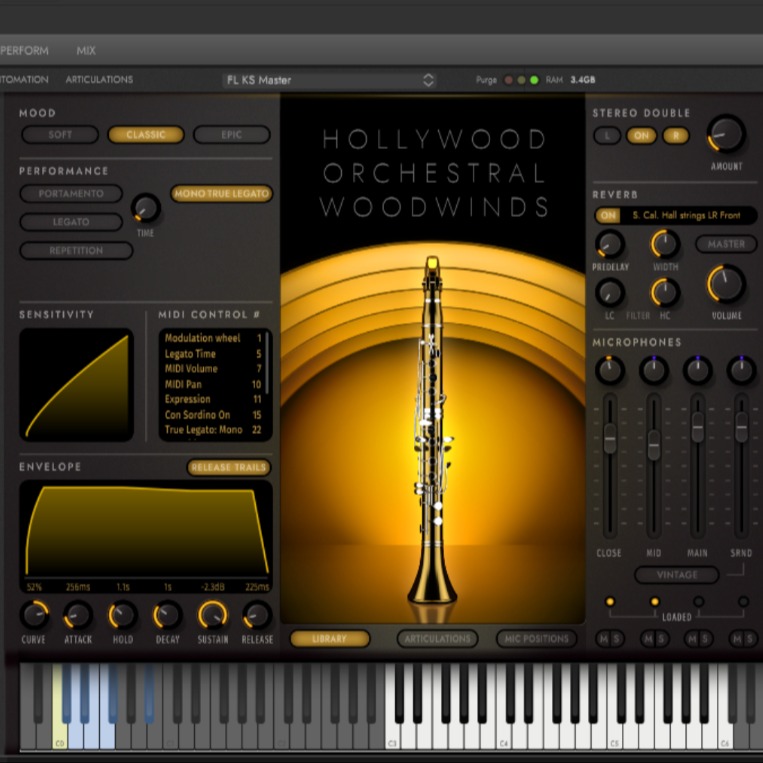Click the Reverb Volume knob
This screenshot has width=763, height=763.
pyautogui.click(x=726, y=284)
